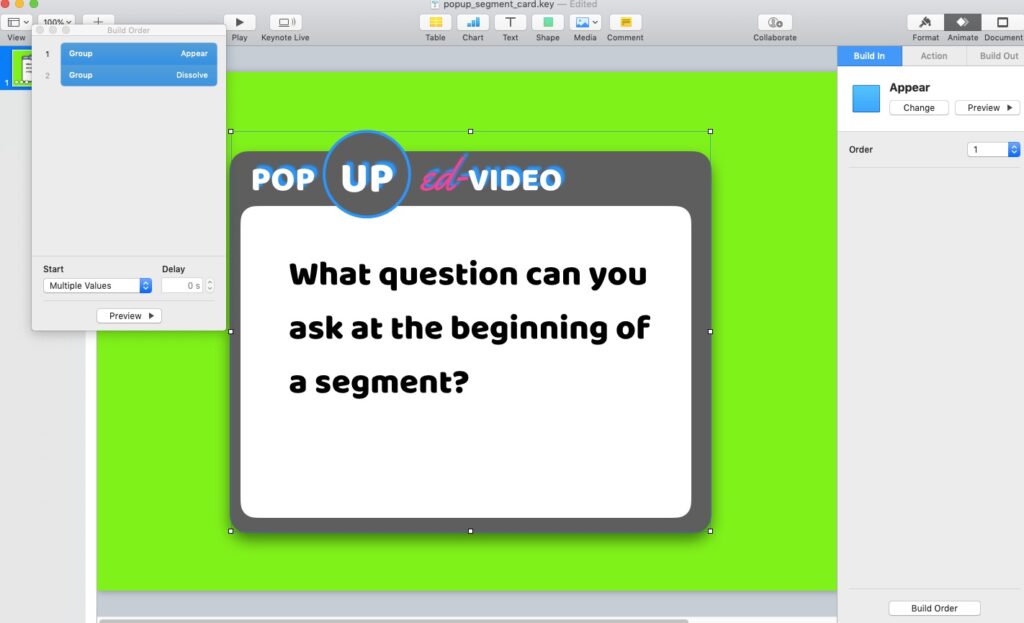The width and height of the screenshot is (1024, 623).
Task: Click the Collaborate toolbar icon
Action: point(775,22)
